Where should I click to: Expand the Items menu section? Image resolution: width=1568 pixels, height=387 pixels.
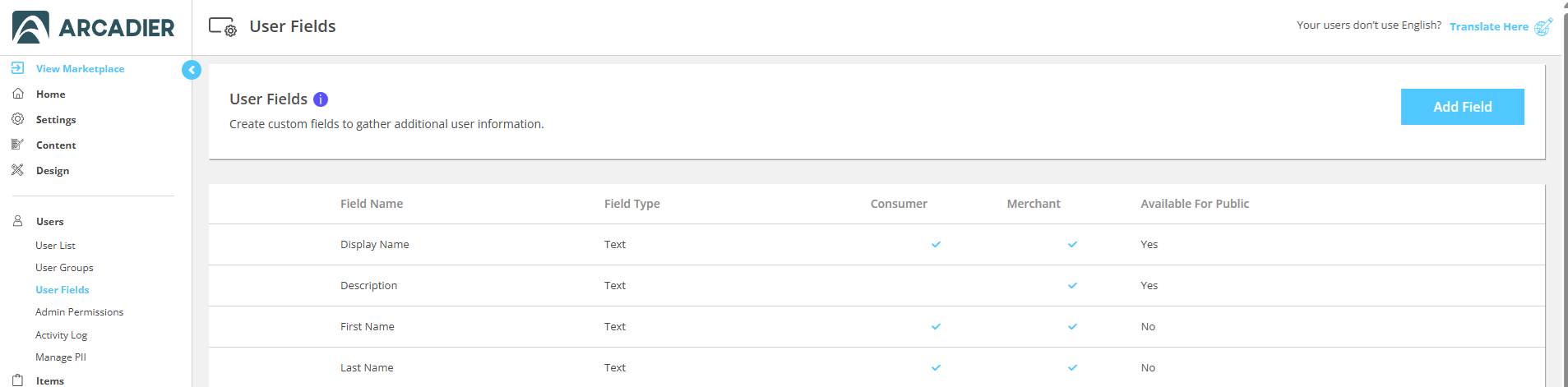pyautogui.click(x=50, y=380)
